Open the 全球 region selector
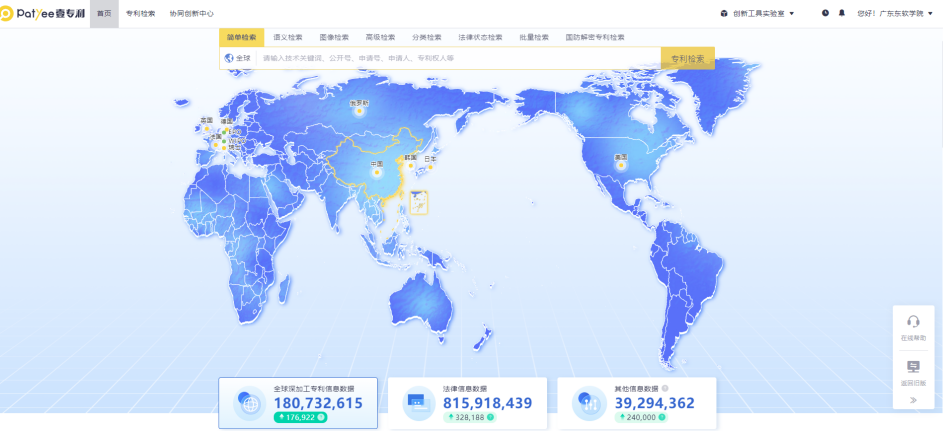The image size is (943, 431). click(238, 58)
